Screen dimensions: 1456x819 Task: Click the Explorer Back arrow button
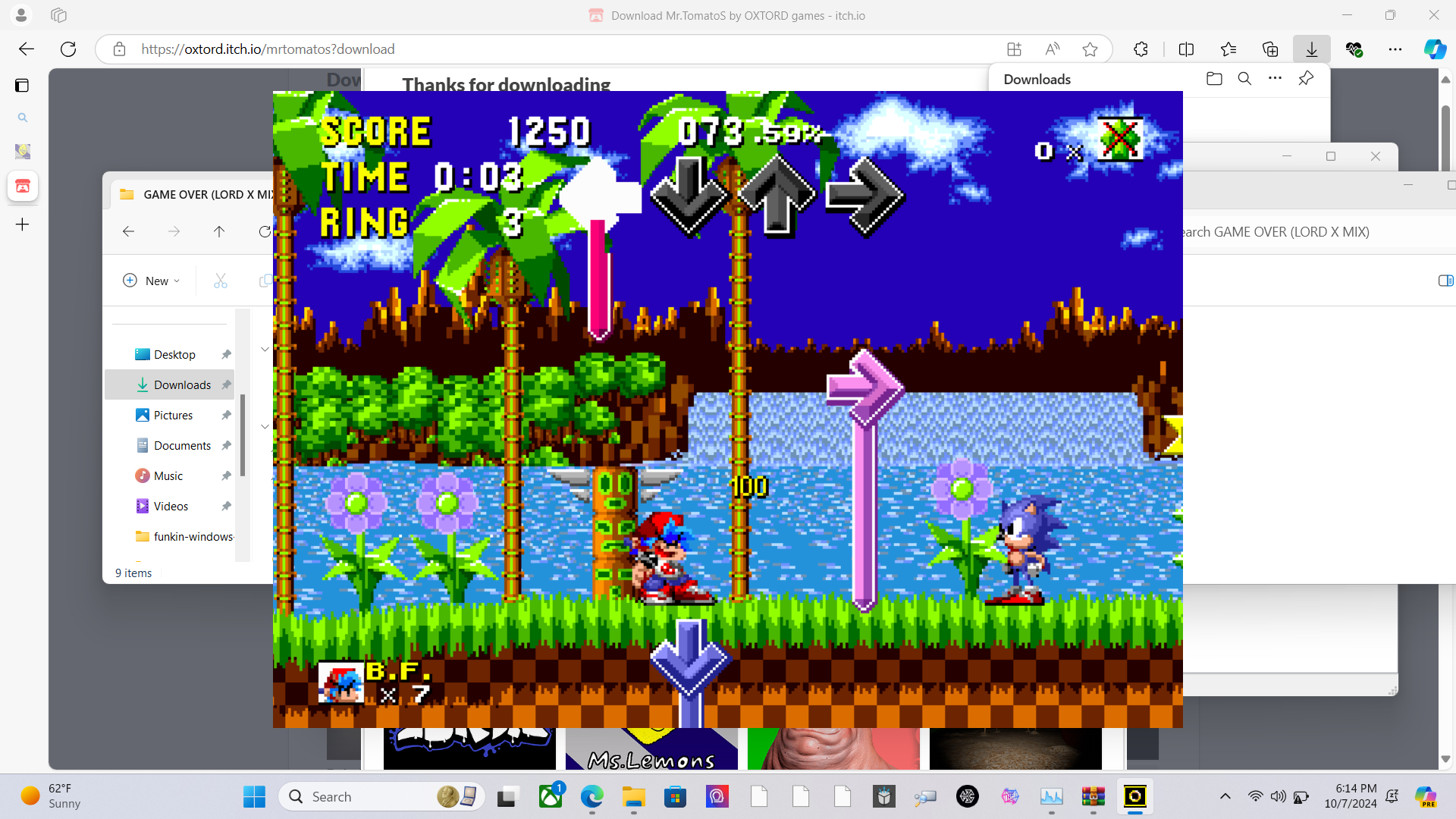coord(129,231)
